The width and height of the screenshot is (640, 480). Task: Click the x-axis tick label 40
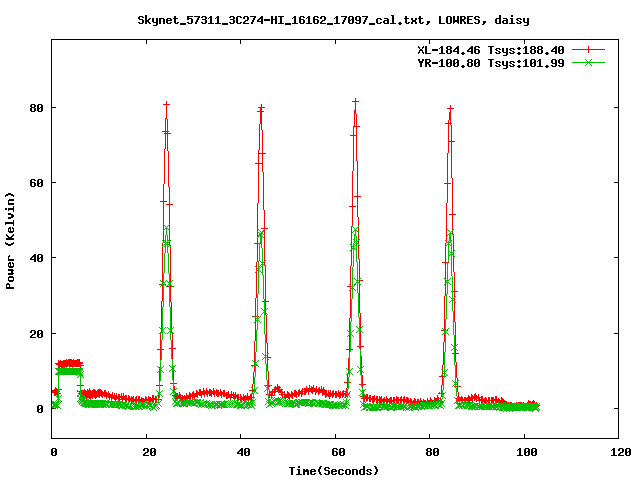[244, 452]
